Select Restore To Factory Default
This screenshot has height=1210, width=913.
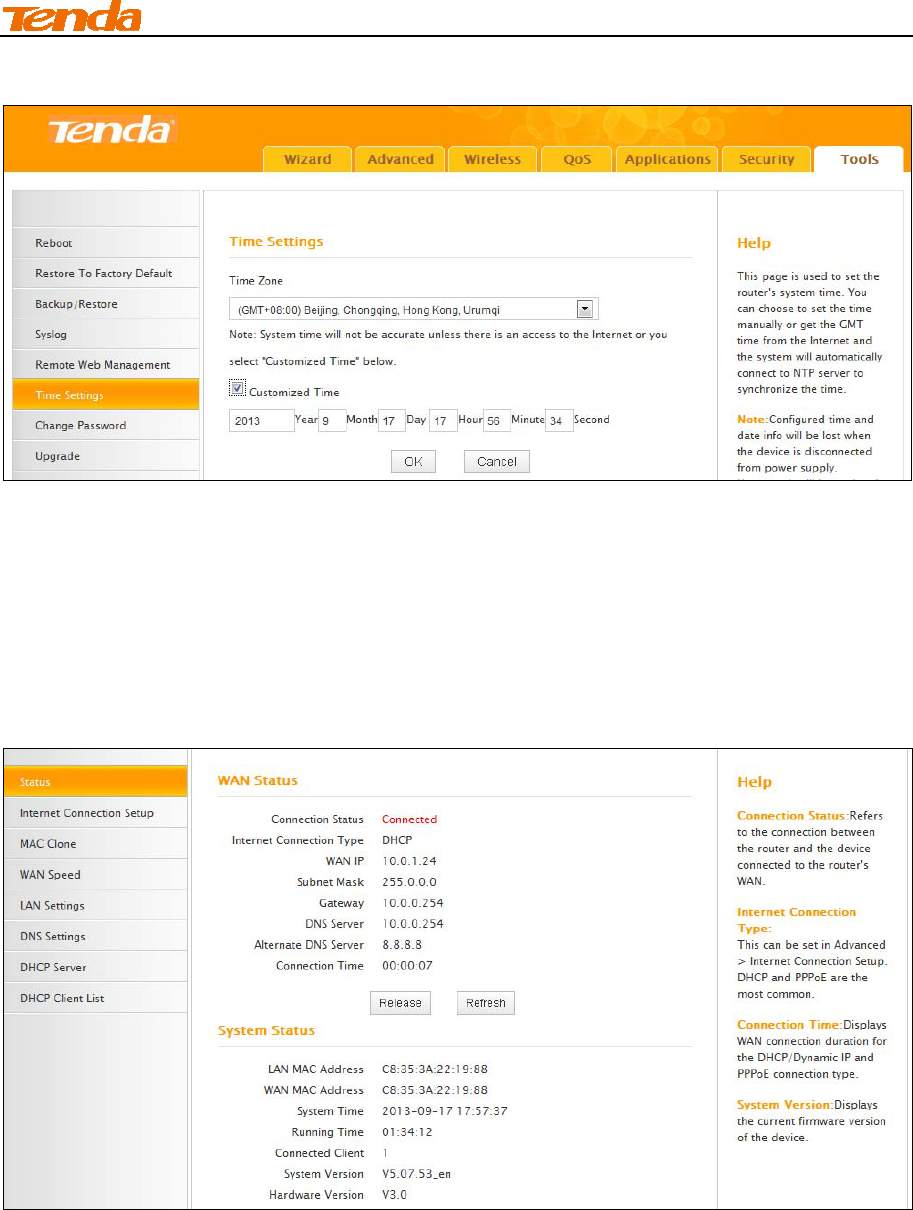click(106, 273)
